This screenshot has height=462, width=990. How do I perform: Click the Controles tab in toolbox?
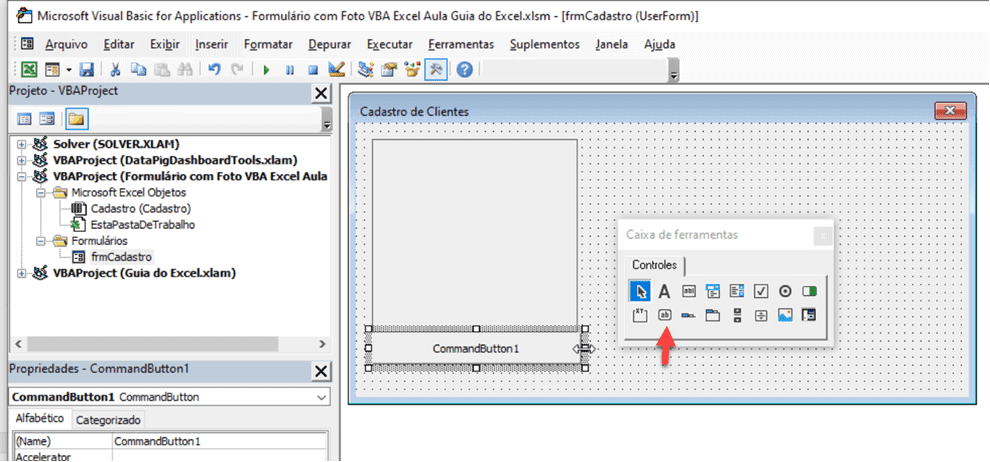pyautogui.click(x=655, y=265)
